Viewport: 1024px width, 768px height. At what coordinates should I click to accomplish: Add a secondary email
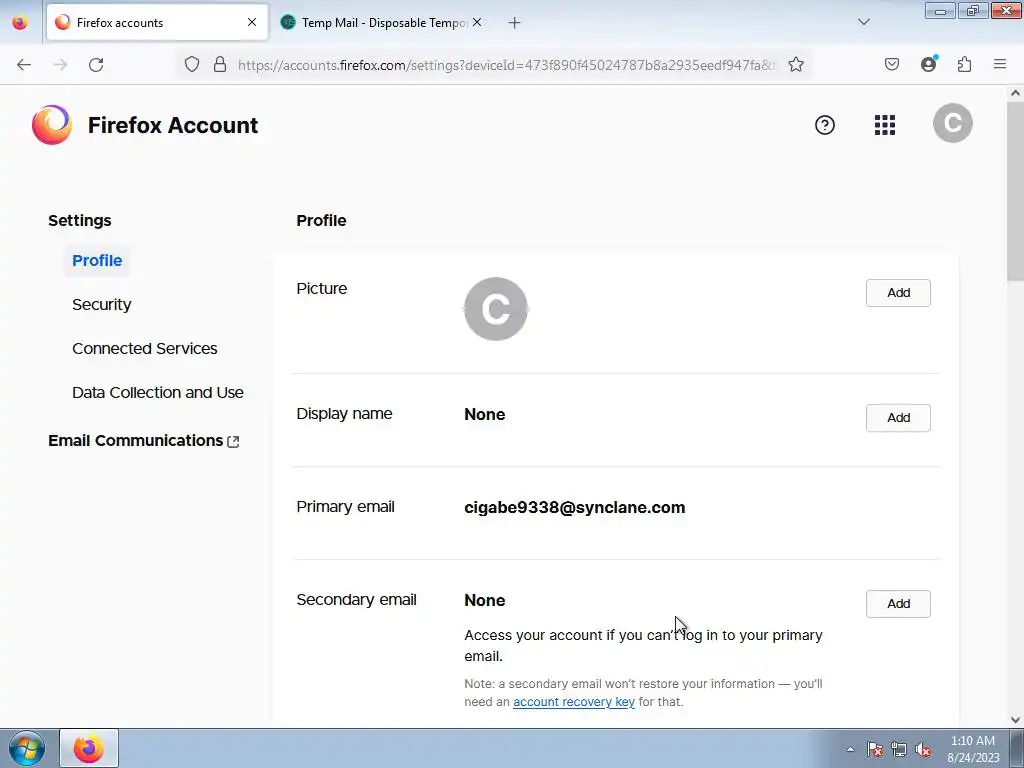(x=898, y=603)
